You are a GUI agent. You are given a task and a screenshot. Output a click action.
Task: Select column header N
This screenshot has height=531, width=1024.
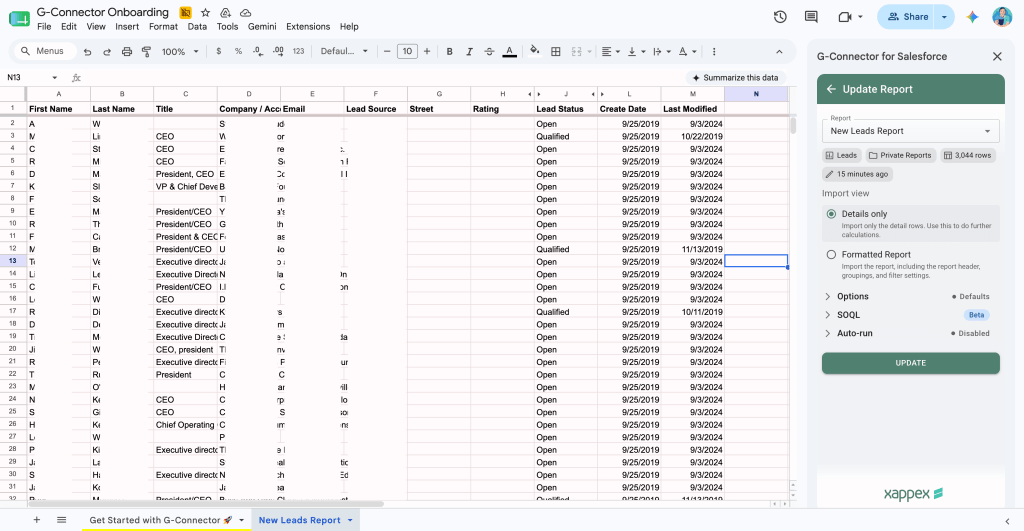[756, 94]
